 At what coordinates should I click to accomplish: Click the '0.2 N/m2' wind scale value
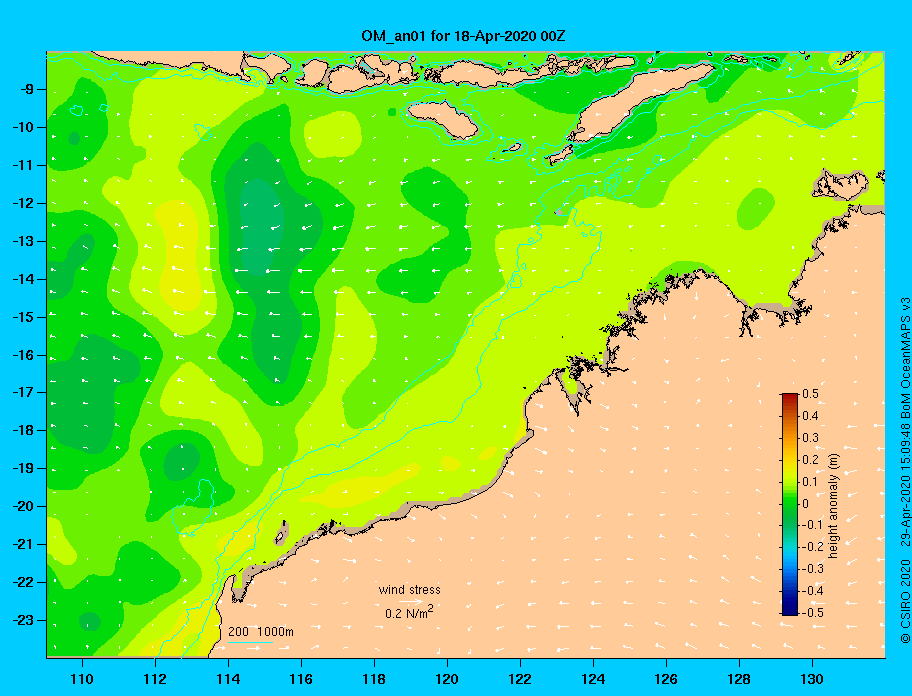click(409, 612)
